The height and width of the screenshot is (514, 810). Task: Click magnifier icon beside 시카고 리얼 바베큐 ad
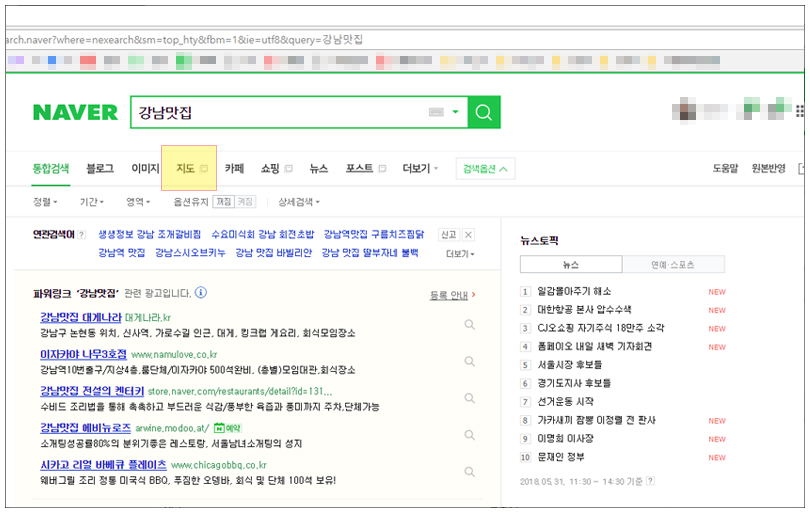pyautogui.click(x=469, y=472)
